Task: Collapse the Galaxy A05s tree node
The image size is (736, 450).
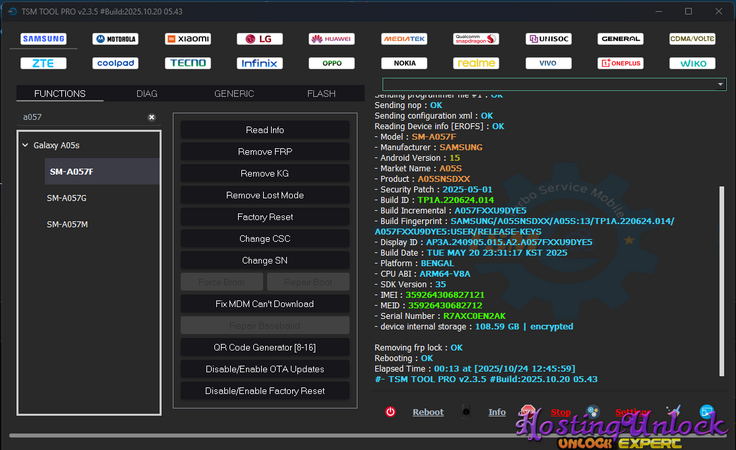Action: pos(25,145)
